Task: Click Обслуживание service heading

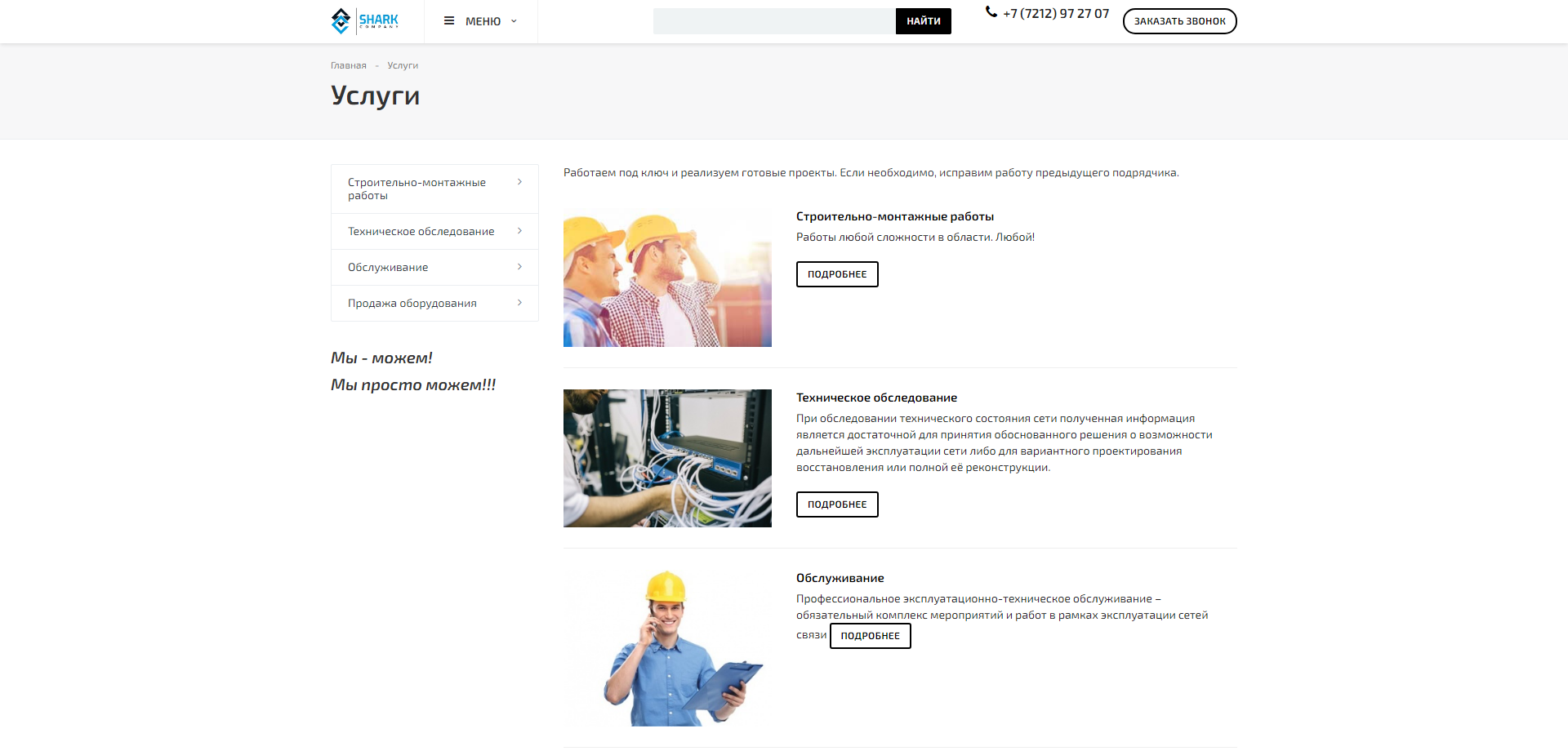Action: (x=840, y=578)
